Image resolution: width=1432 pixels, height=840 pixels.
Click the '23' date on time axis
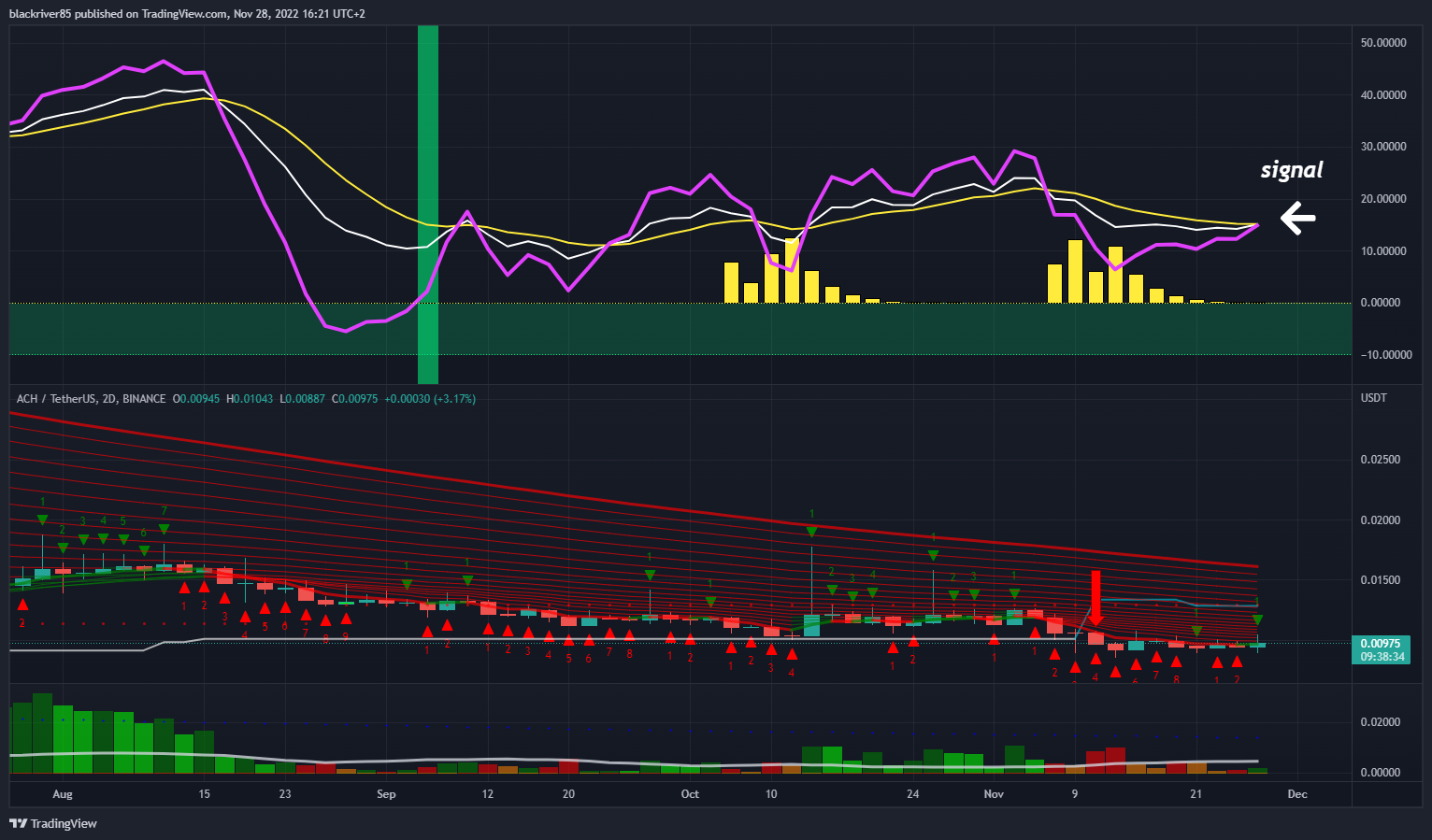click(x=285, y=794)
